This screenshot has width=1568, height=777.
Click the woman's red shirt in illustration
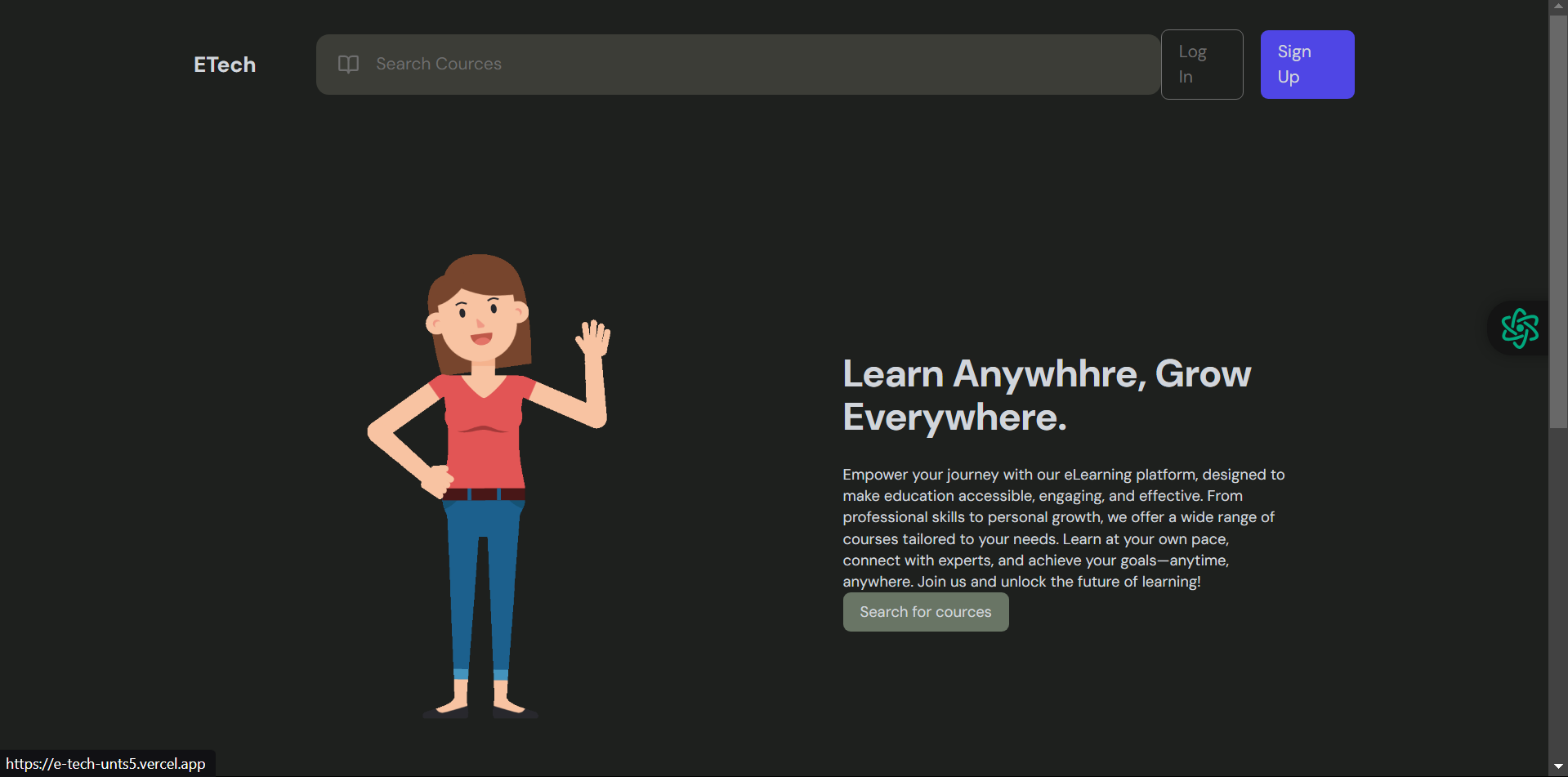tap(485, 433)
